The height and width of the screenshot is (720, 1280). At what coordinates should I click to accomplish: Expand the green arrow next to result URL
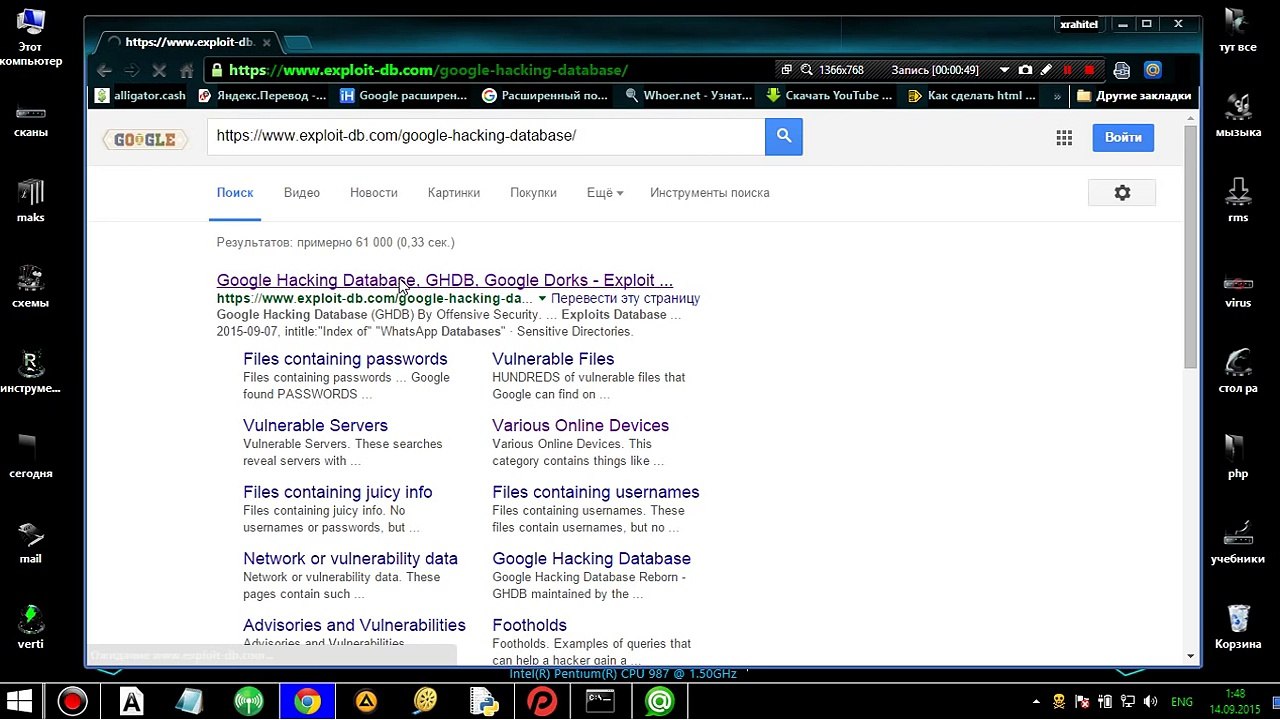point(542,298)
